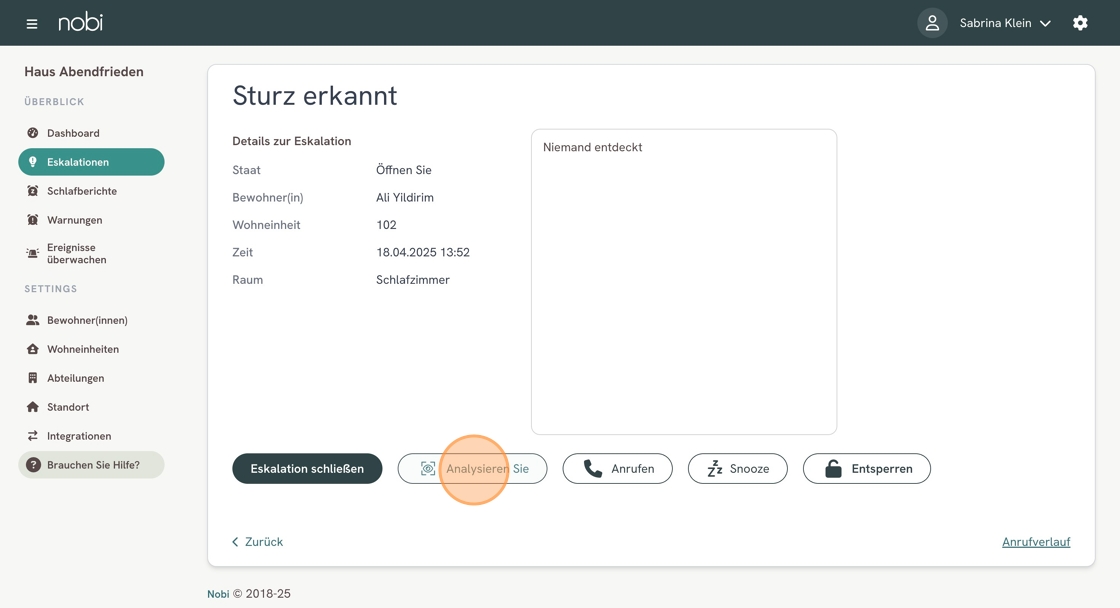Screen dimensions: 1120x608
Task: Open the Anrufverlauf call history link
Action: 1035,542
